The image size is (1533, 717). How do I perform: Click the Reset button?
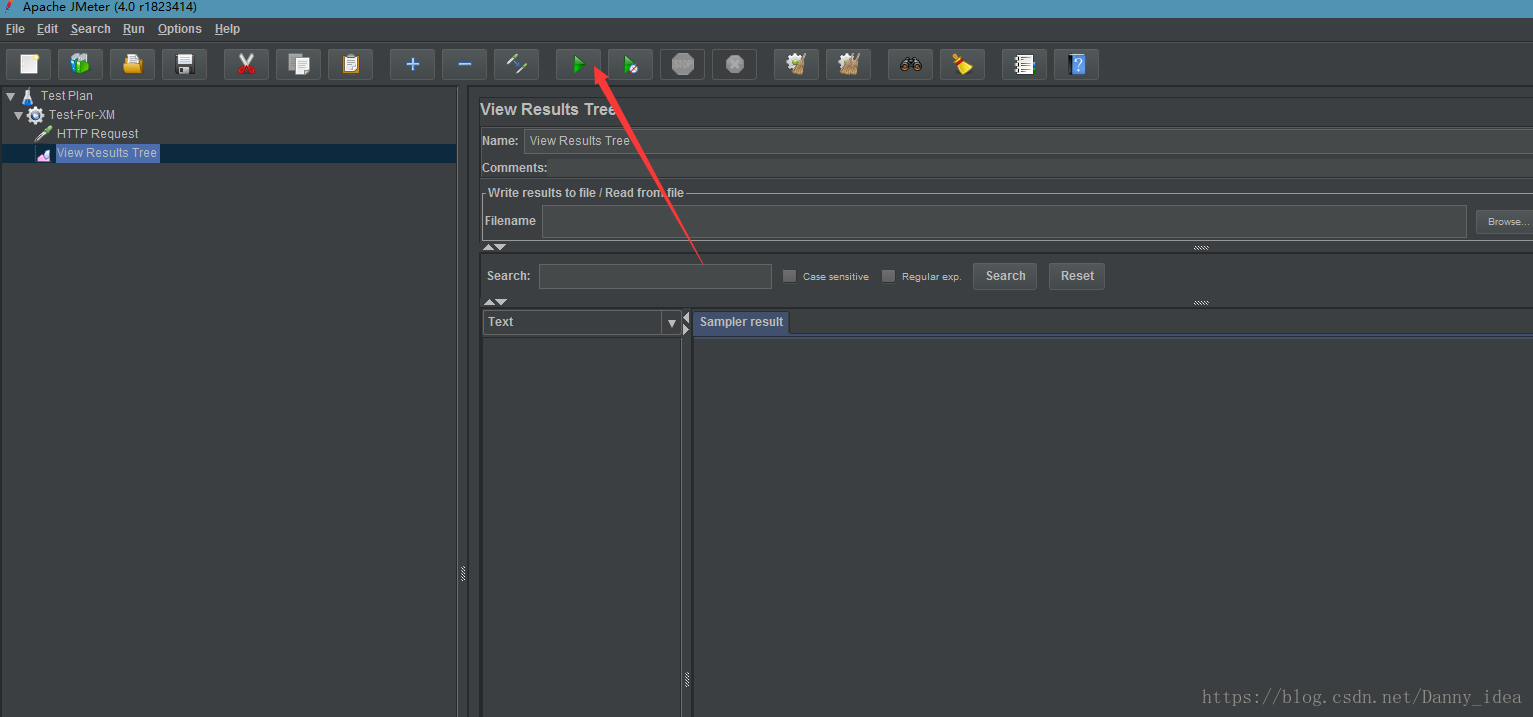1077,276
